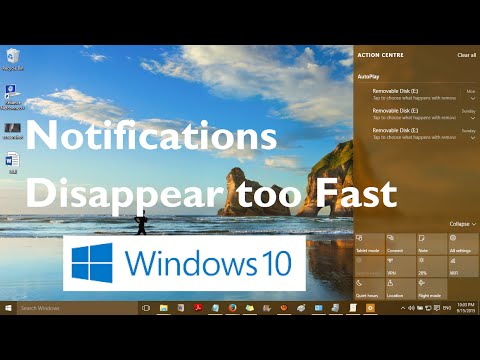Open Adobe Reader from the taskbar
Viewport: 480px width, 360px height.
[198, 308]
